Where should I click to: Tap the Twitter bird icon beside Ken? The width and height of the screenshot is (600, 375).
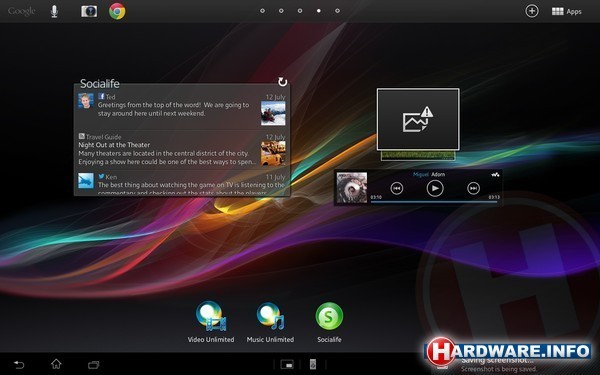[x=101, y=176]
